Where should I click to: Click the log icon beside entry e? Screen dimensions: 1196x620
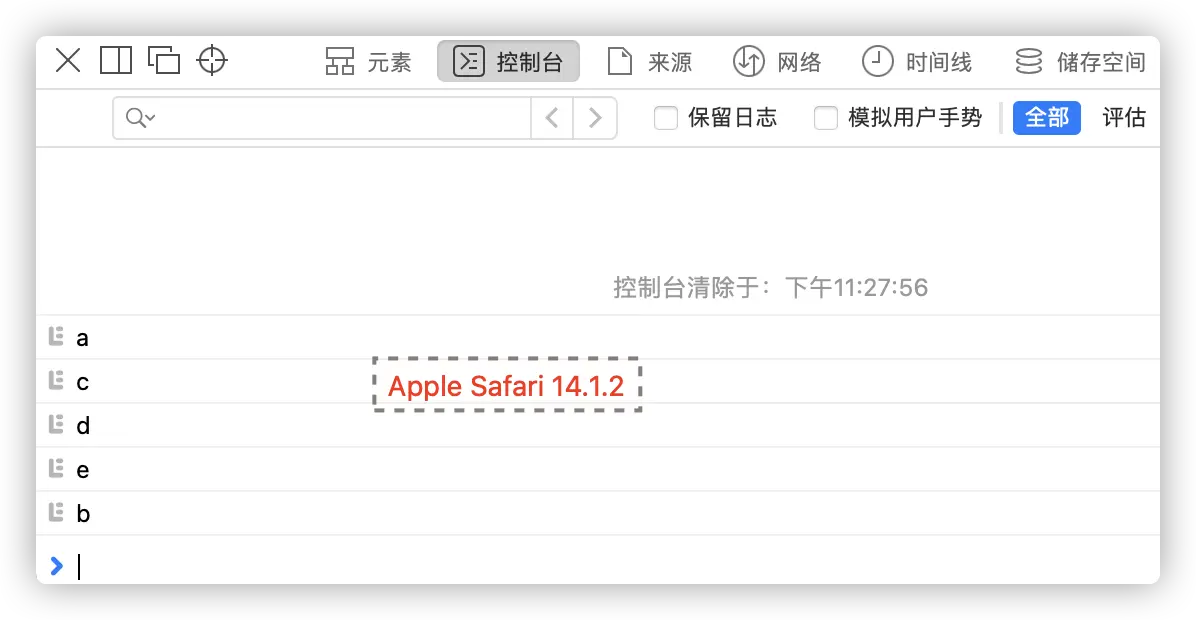pyautogui.click(x=56, y=468)
